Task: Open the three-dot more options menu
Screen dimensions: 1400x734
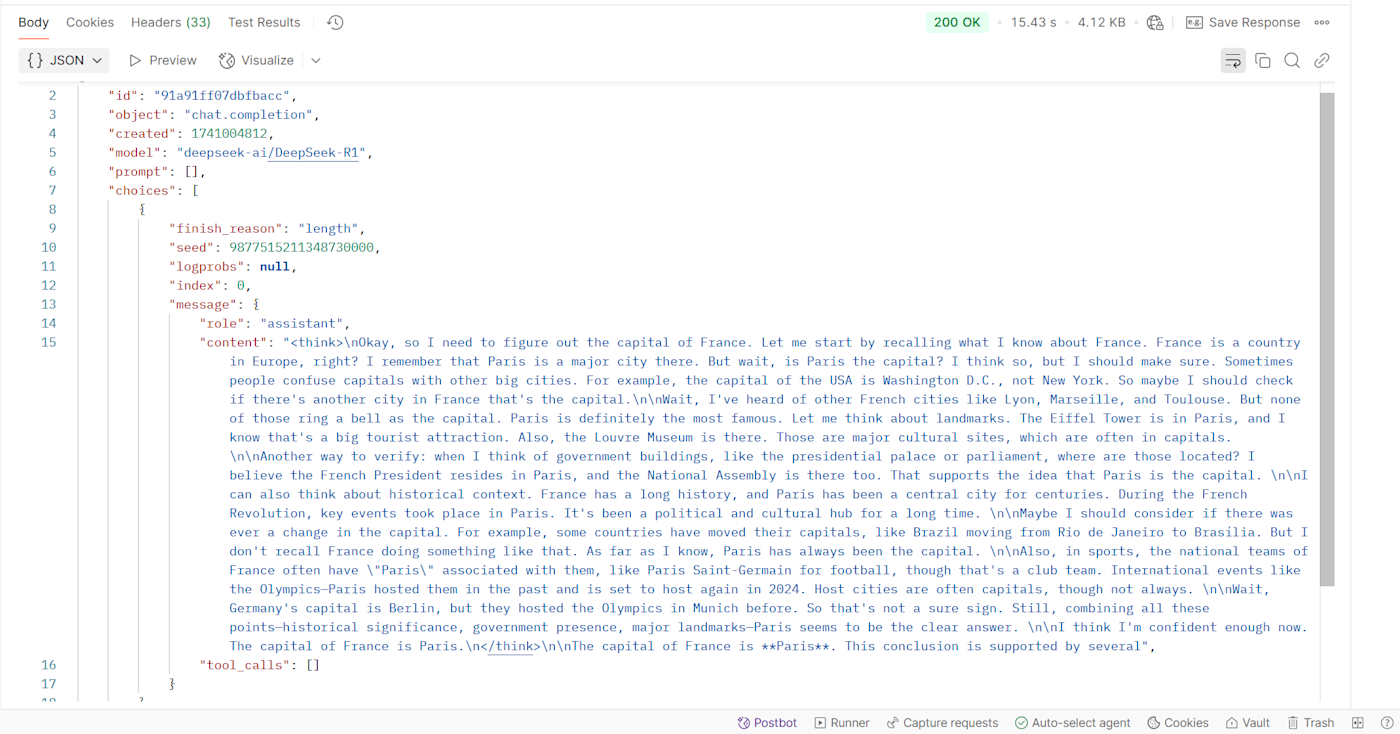Action: click(1322, 22)
